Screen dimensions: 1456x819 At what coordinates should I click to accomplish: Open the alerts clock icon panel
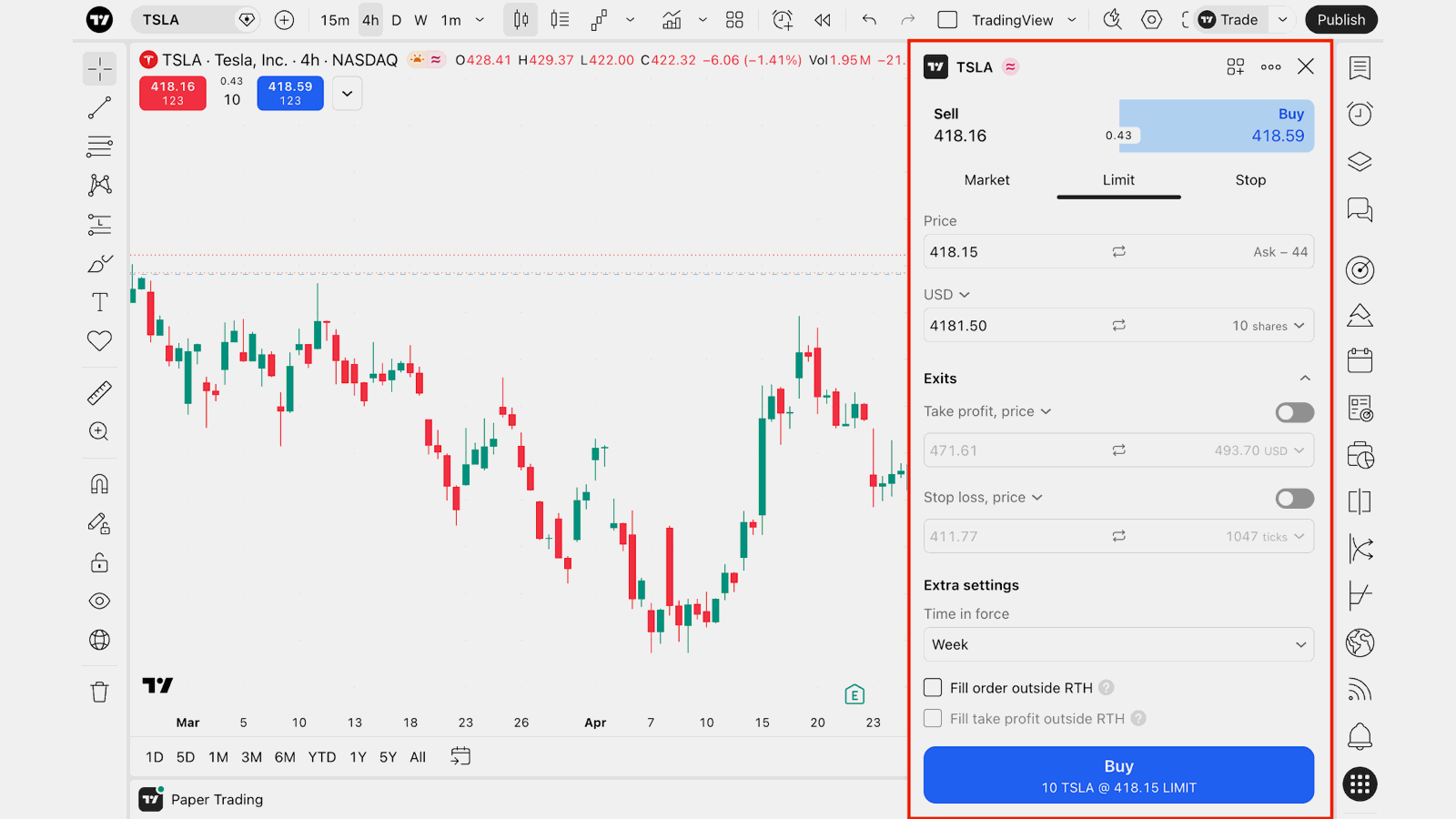(1360, 114)
